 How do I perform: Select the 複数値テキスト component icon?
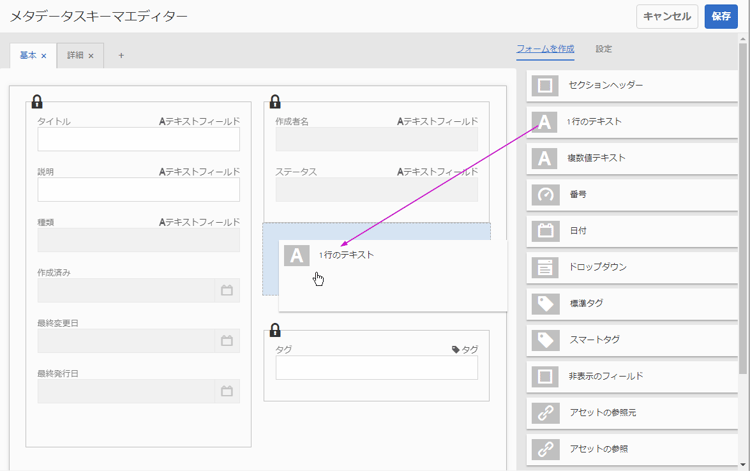545,158
